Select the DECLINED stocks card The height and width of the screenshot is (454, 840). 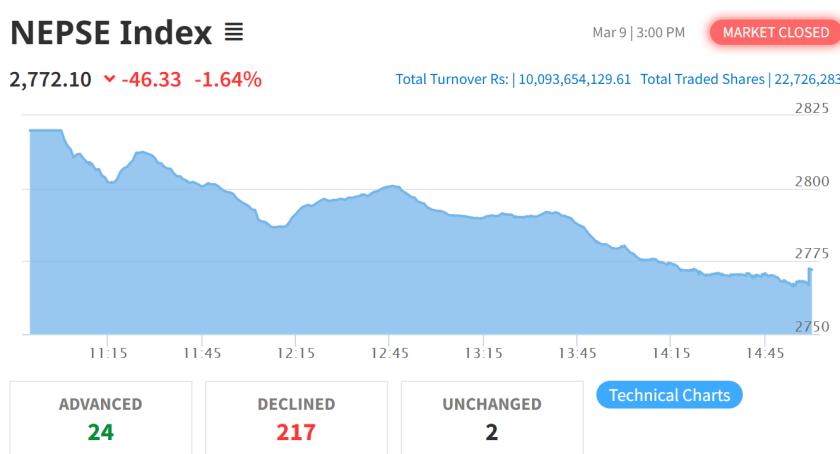click(296, 417)
